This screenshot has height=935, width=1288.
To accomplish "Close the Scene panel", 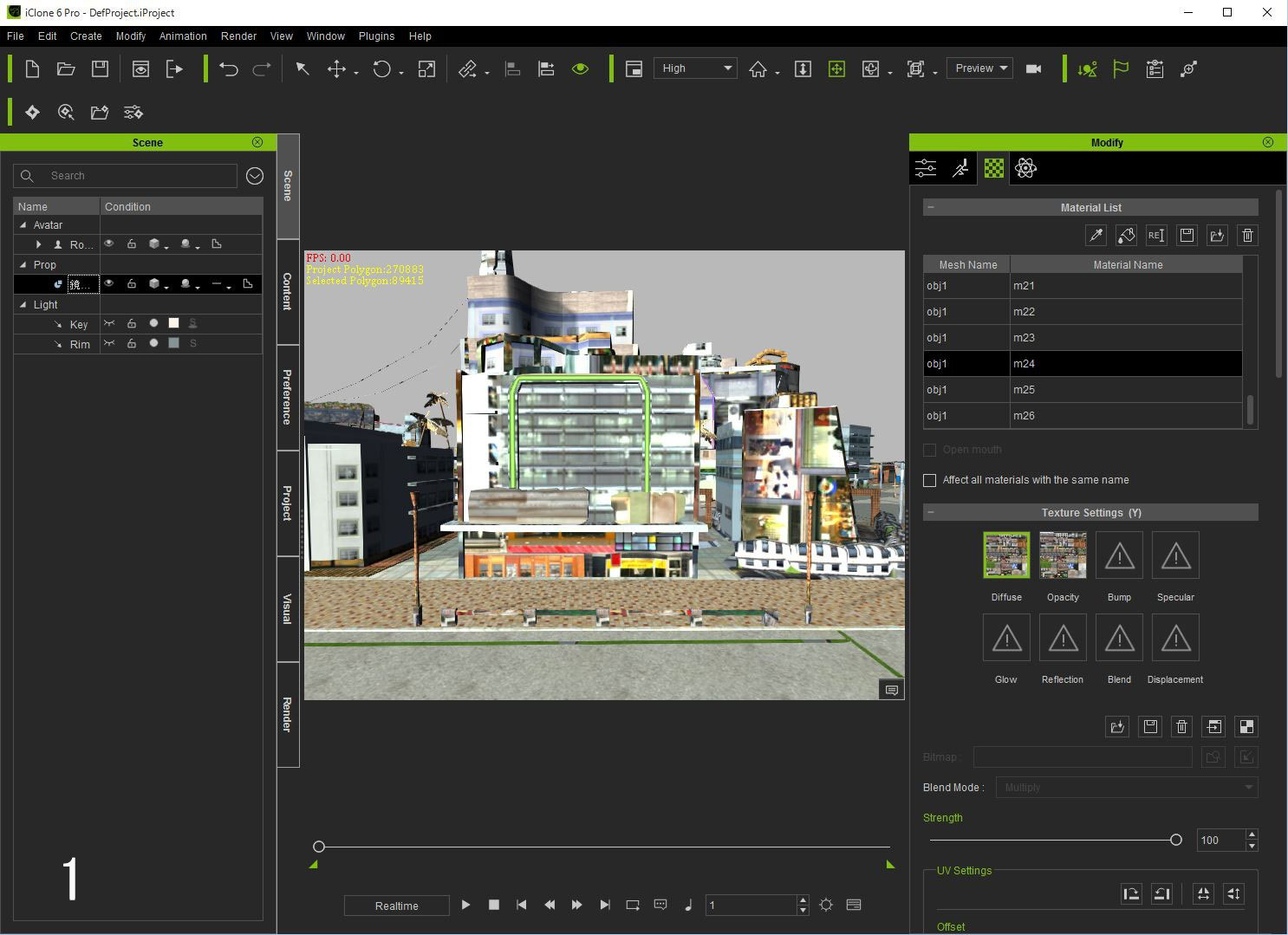I will (257, 142).
